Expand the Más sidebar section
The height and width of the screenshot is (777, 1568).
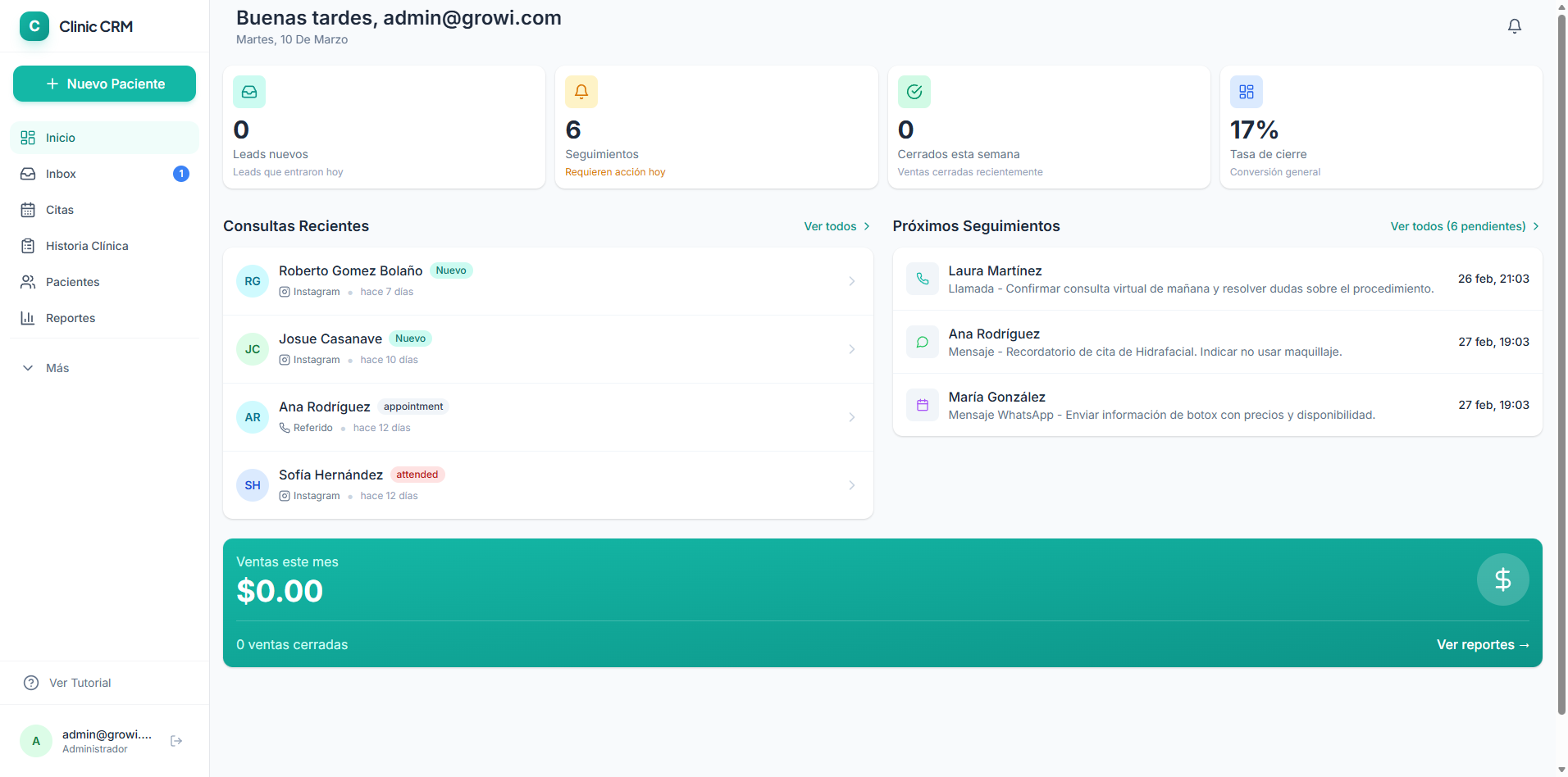tap(105, 368)
